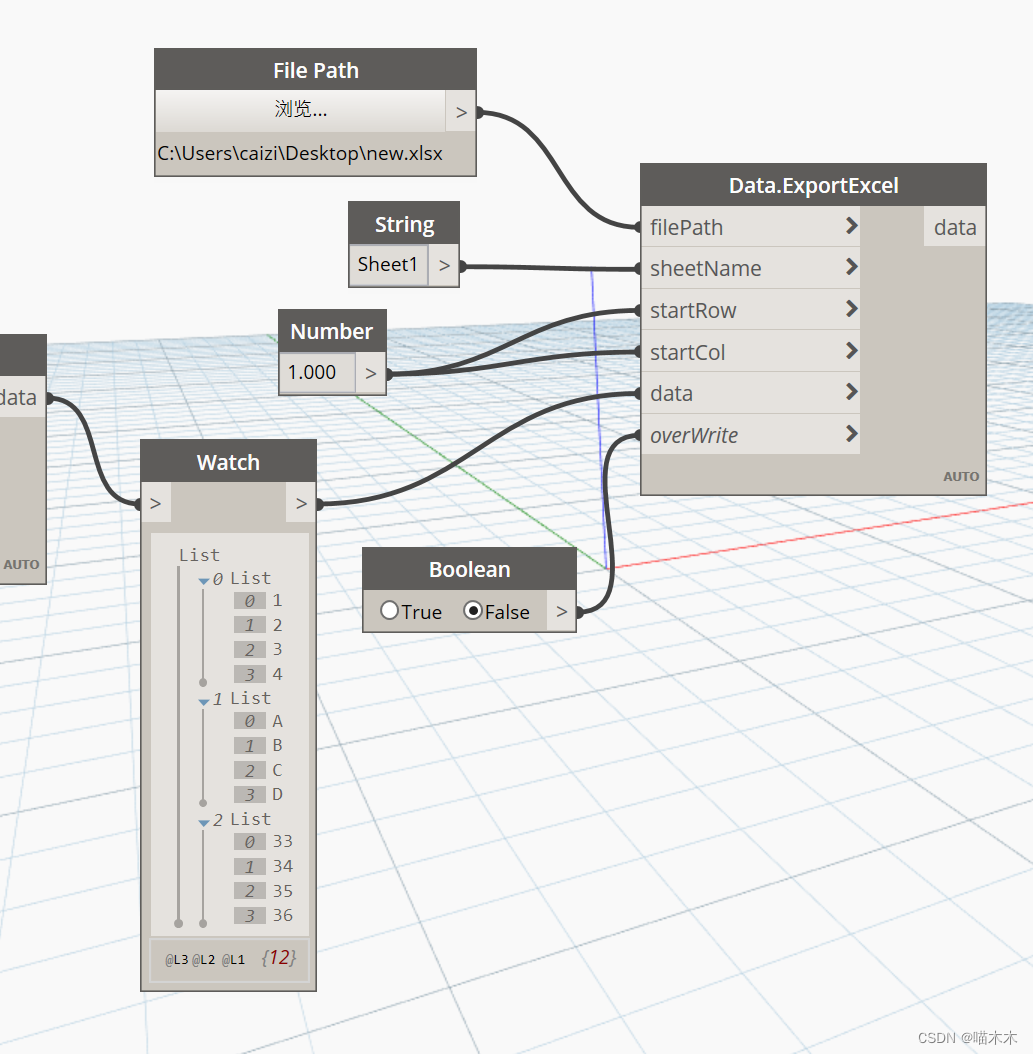The width and height of the screenshot is (1033, 1054).
Task: Click the Watch node input port
Action: 156,503
